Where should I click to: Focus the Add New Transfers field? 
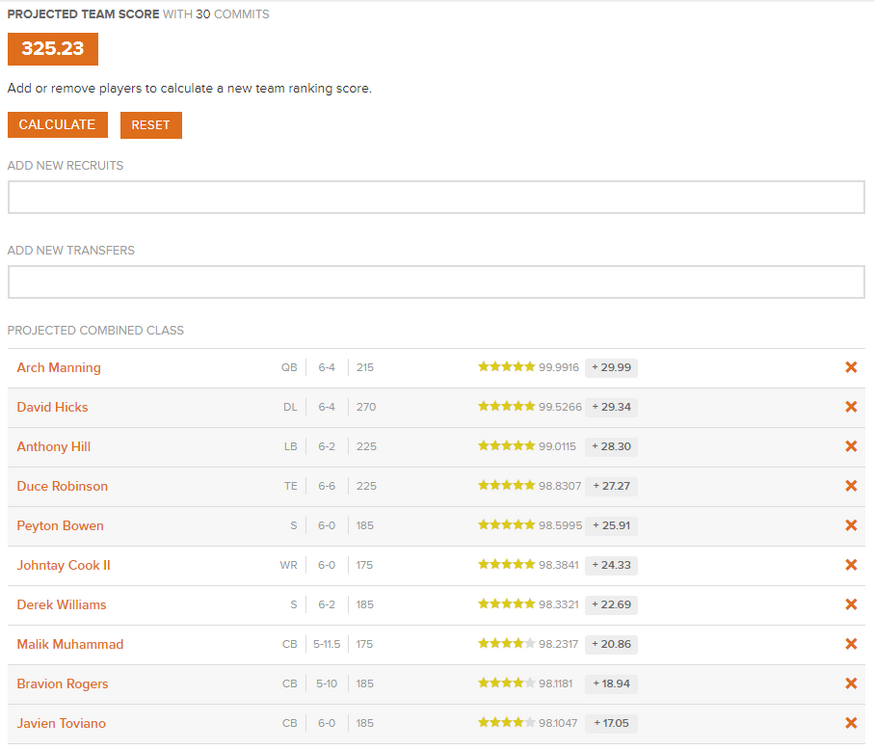point(436,282)
